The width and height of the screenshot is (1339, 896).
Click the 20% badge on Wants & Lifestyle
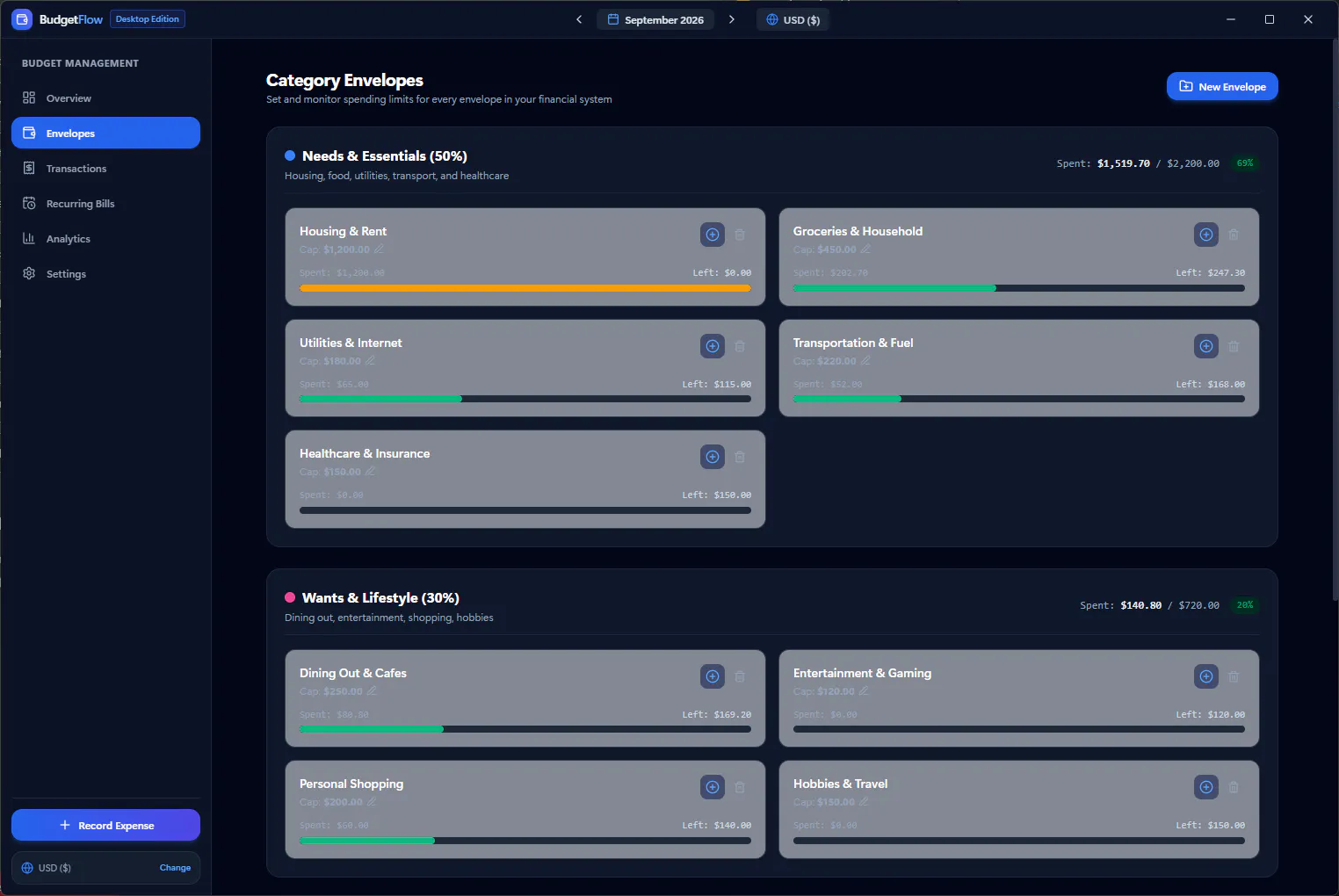tap(1245, 605)
